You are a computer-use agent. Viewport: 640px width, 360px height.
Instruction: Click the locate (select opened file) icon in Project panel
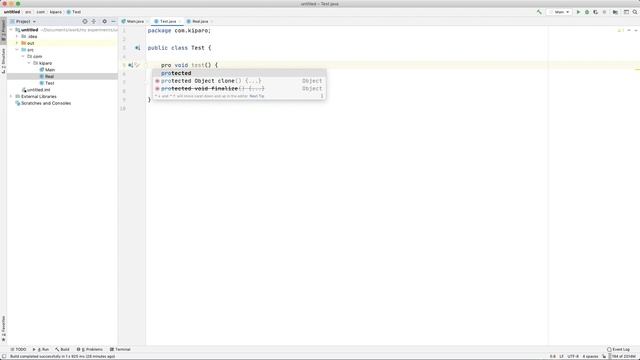tap(85, 21)
